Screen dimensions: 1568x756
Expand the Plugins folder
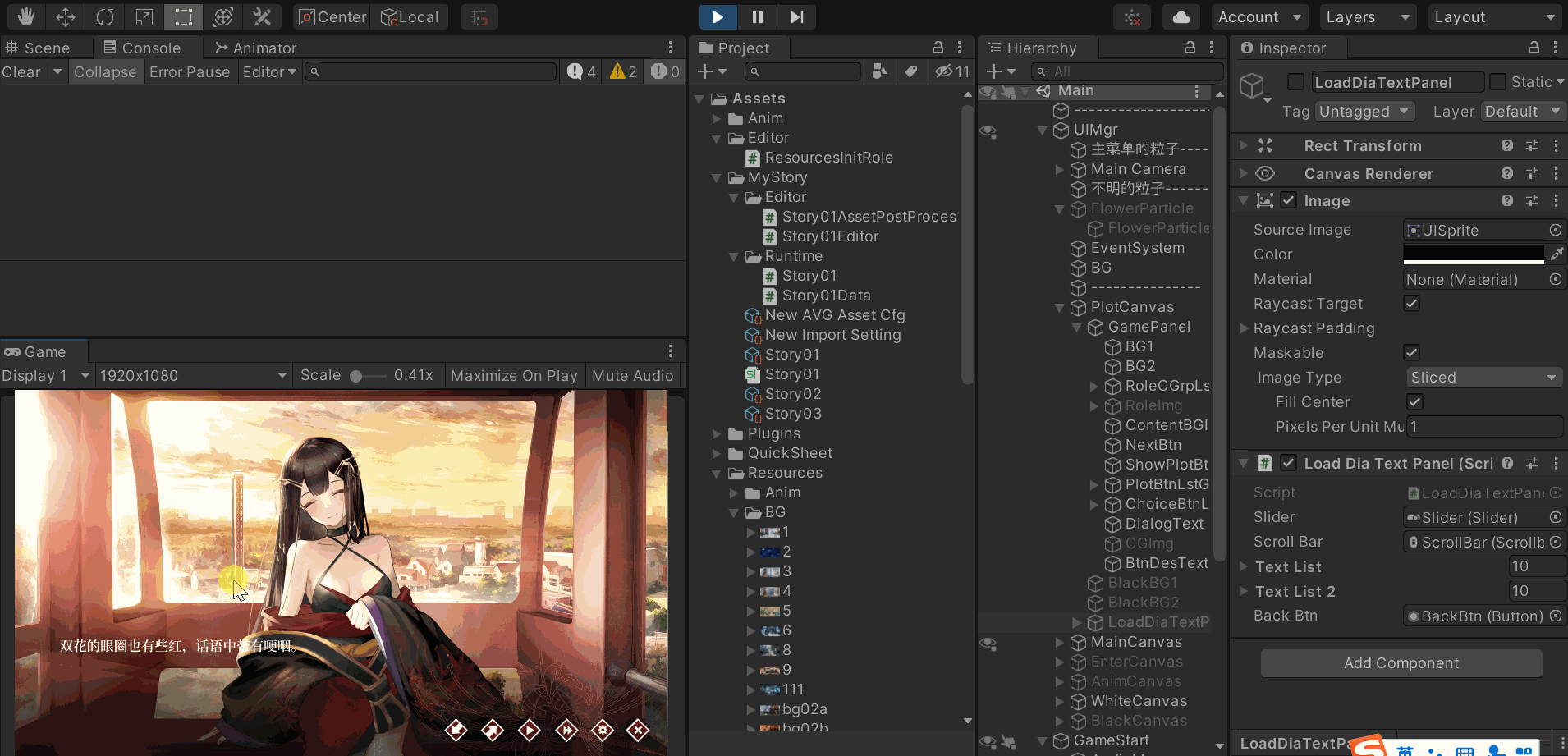click(x=716, y=434)
